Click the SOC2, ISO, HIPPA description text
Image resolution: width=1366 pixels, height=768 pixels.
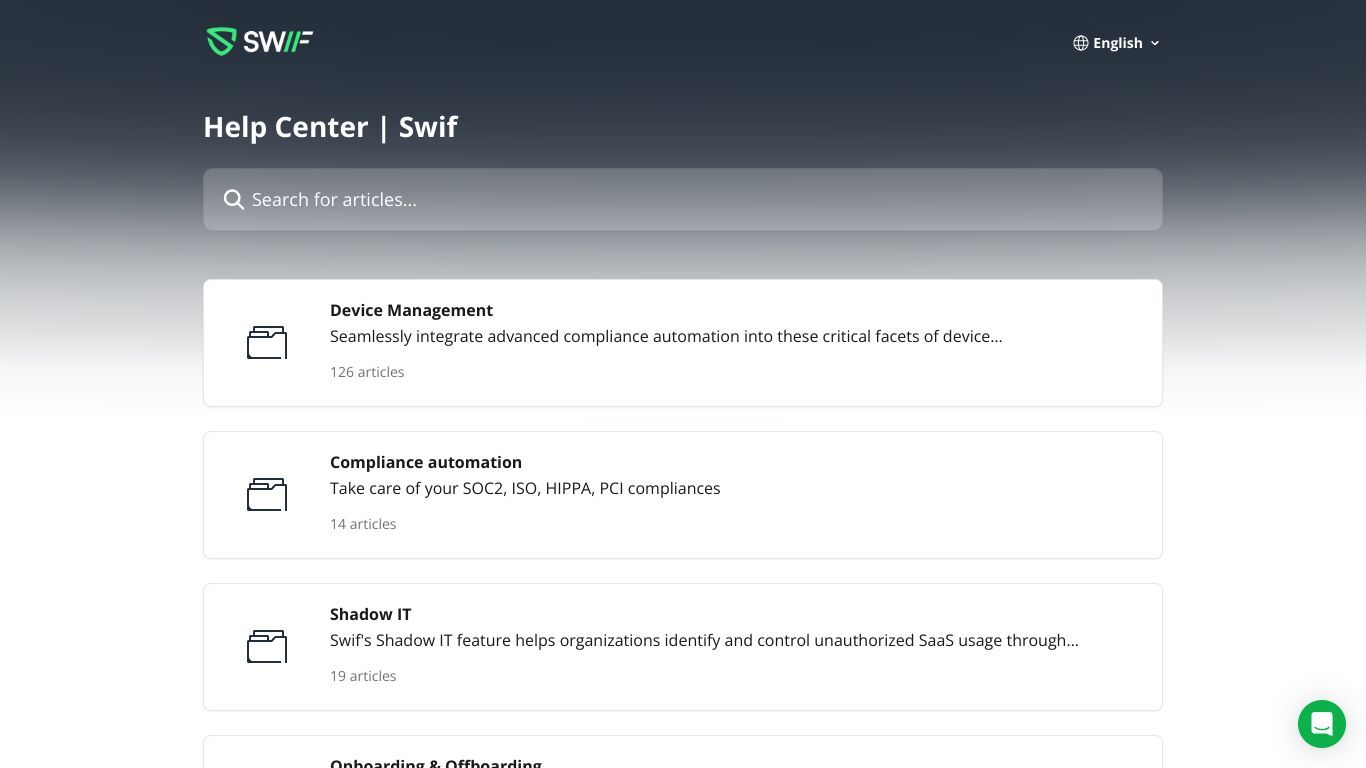tap(525, 488)
